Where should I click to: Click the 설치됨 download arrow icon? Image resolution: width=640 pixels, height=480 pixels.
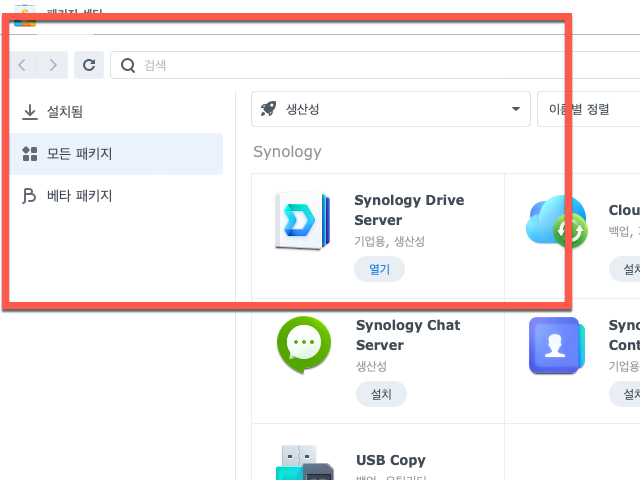coord(30,112)
